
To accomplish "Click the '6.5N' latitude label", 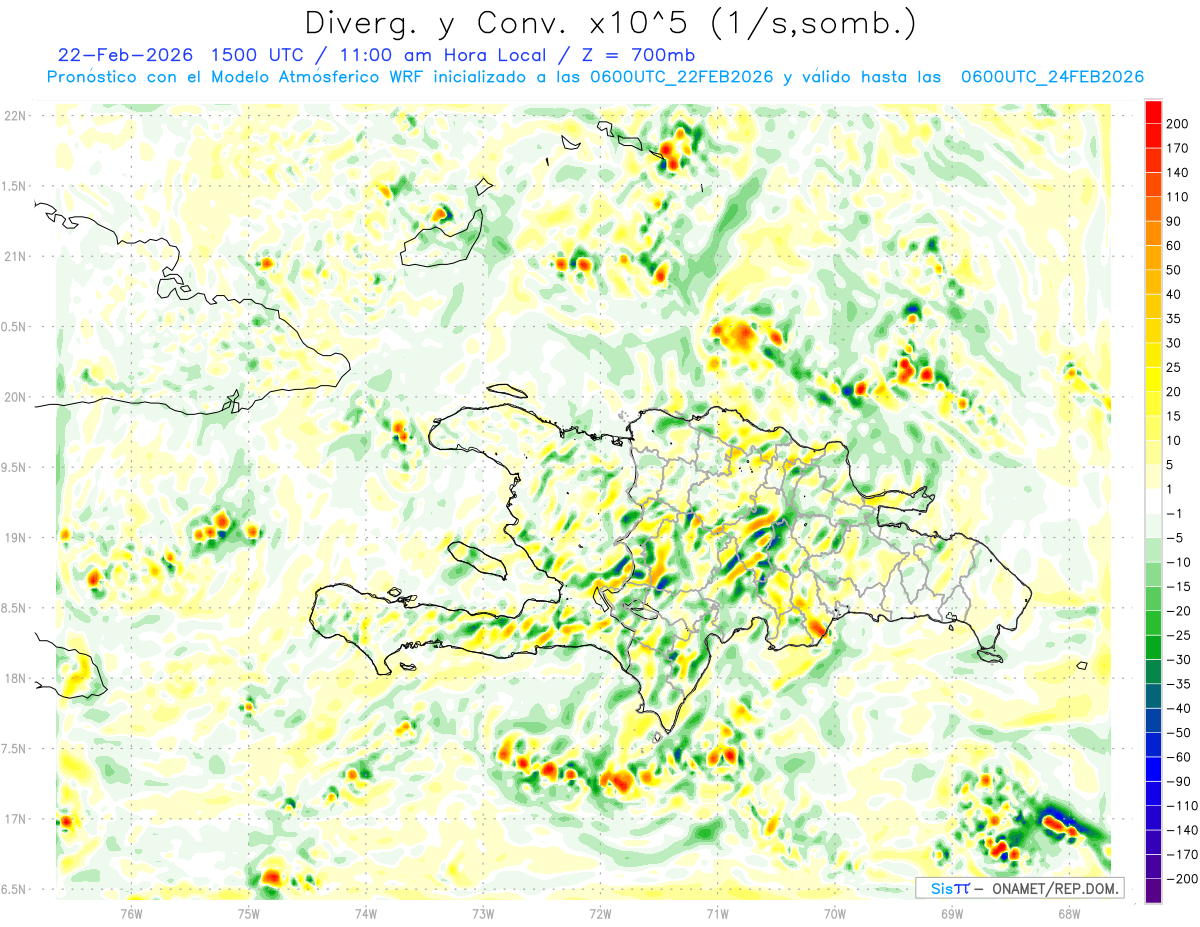I will tap(13, 890).
